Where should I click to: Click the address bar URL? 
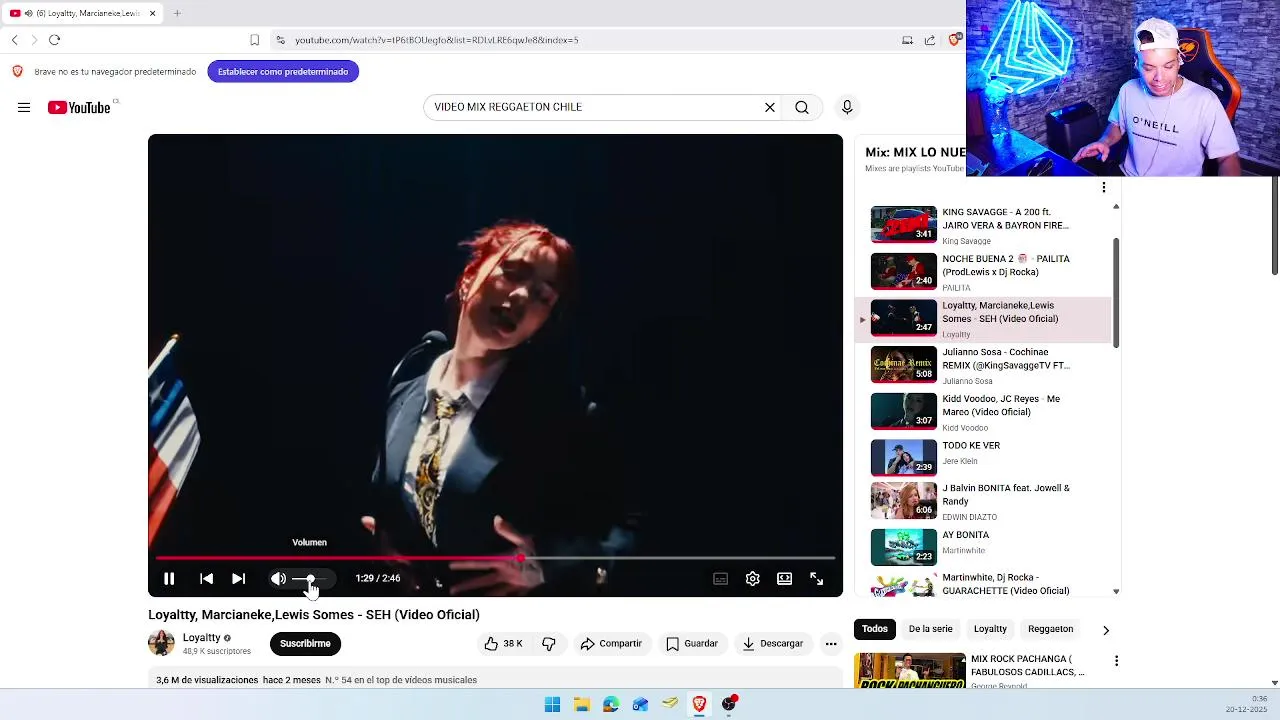(x=436, y=40)
